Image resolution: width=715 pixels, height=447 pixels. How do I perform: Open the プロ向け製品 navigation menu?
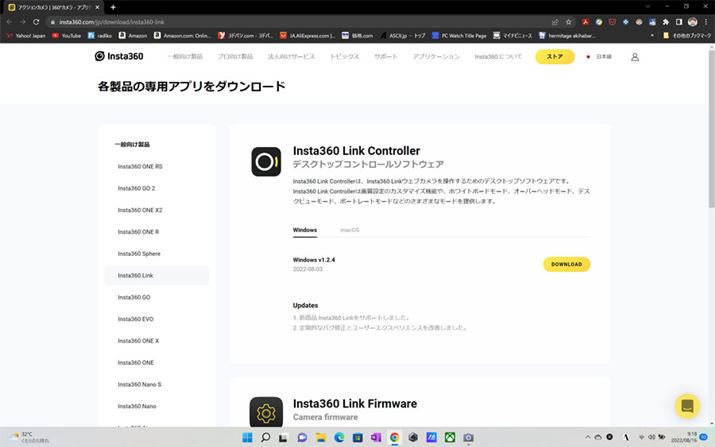[x=235, y=57]
